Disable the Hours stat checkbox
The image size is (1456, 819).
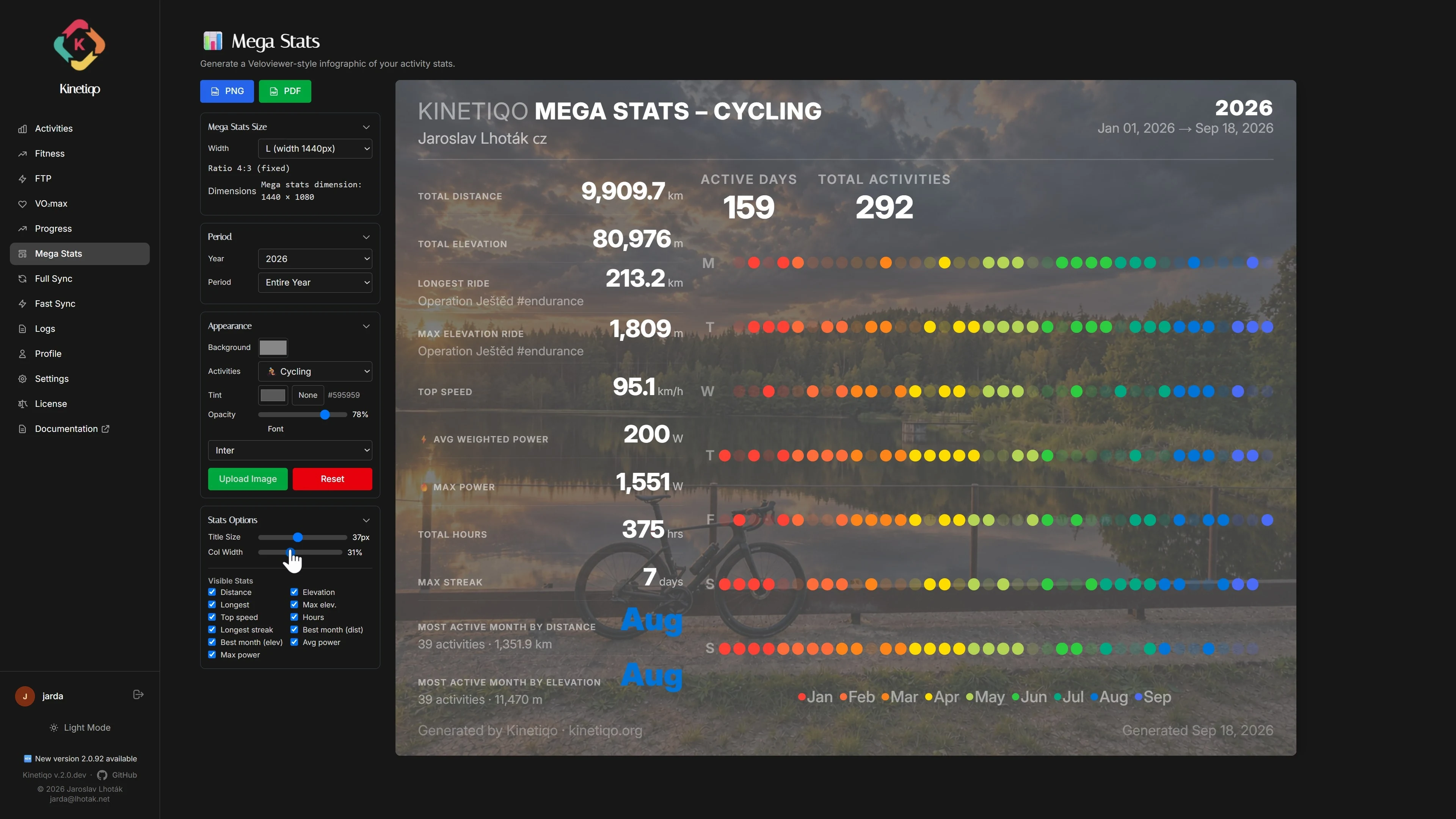point(294,617)
